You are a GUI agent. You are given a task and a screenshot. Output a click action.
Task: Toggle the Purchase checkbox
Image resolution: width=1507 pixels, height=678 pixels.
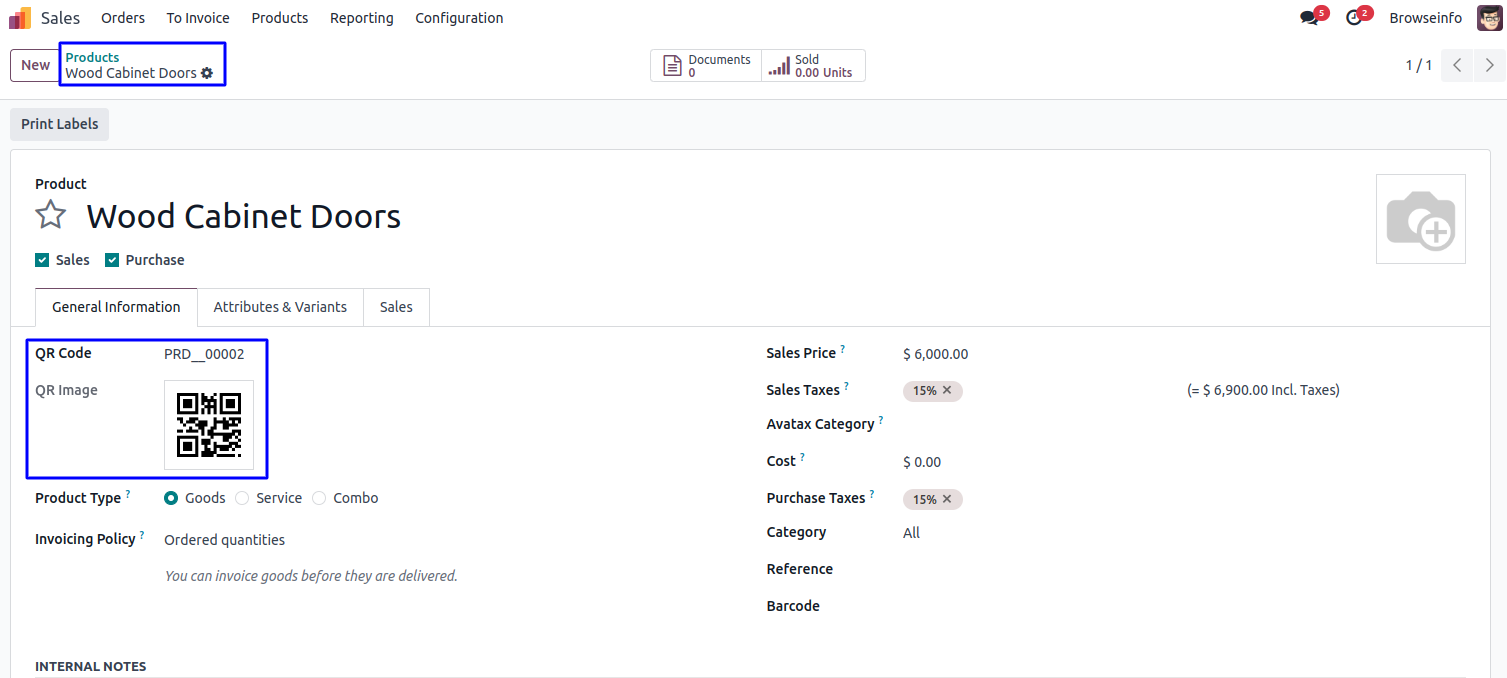click(112, 260)
